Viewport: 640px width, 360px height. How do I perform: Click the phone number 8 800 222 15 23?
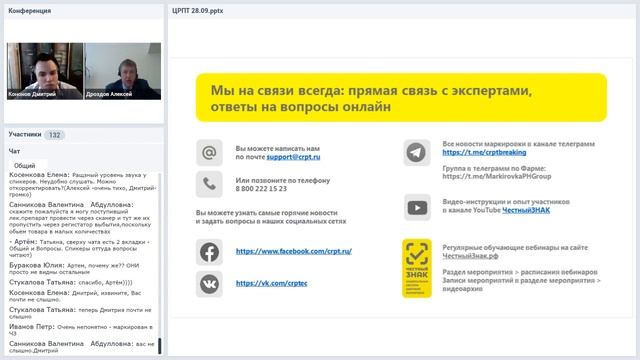tap(261, 189)
